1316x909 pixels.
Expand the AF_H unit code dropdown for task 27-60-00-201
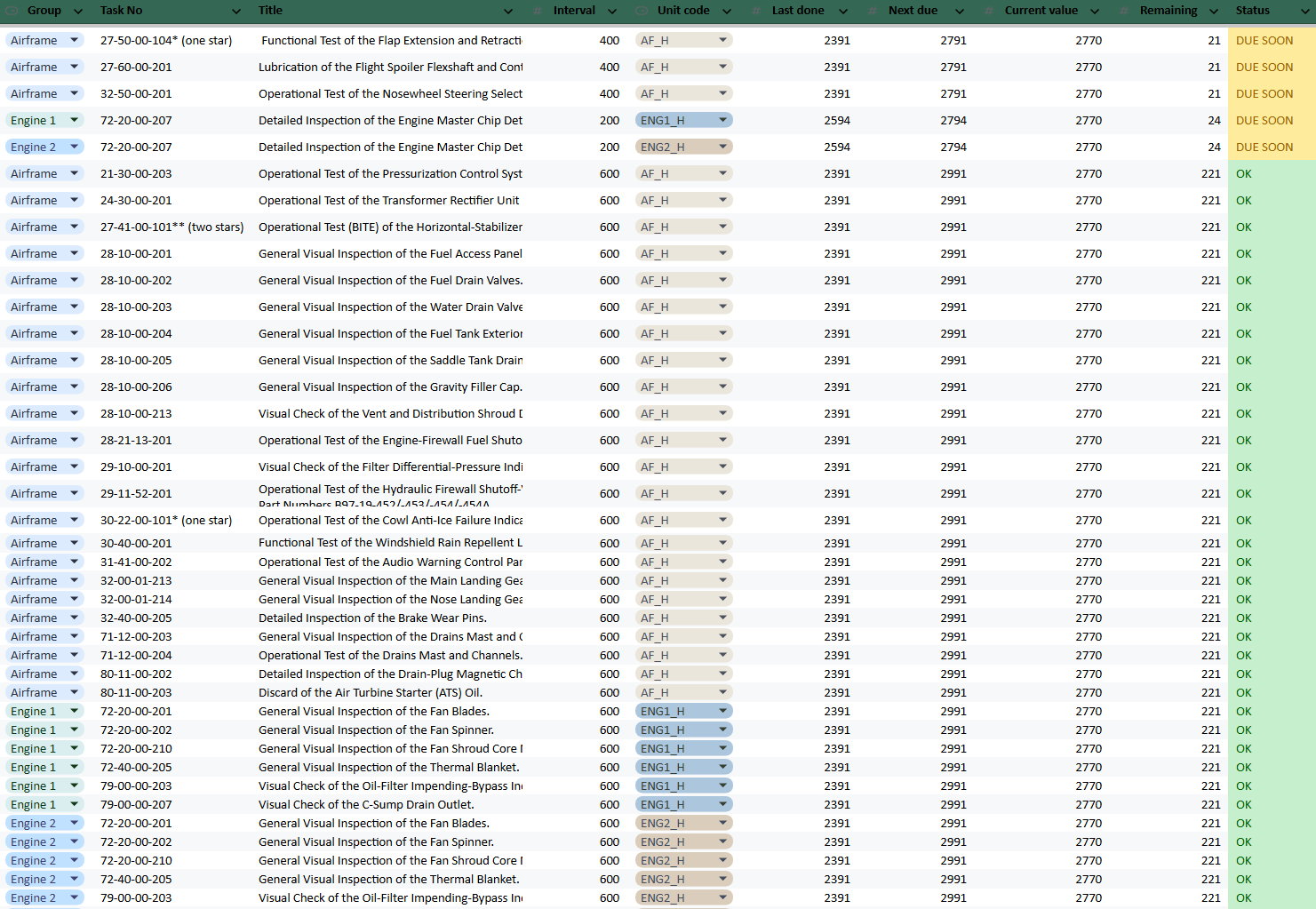[722, 67]
